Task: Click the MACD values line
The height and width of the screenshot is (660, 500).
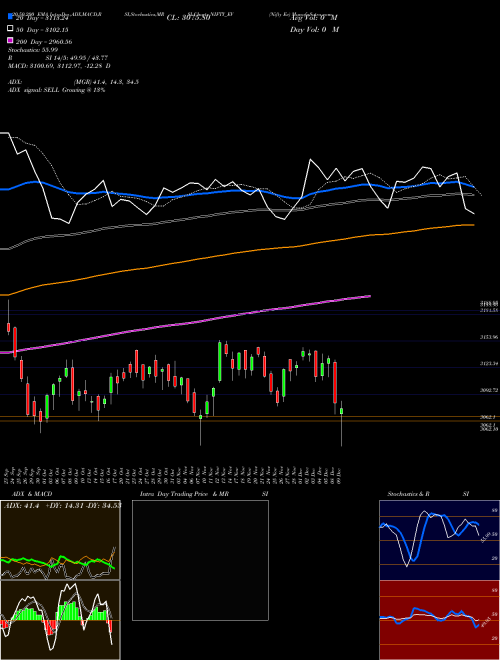Action: click(59, 66)
